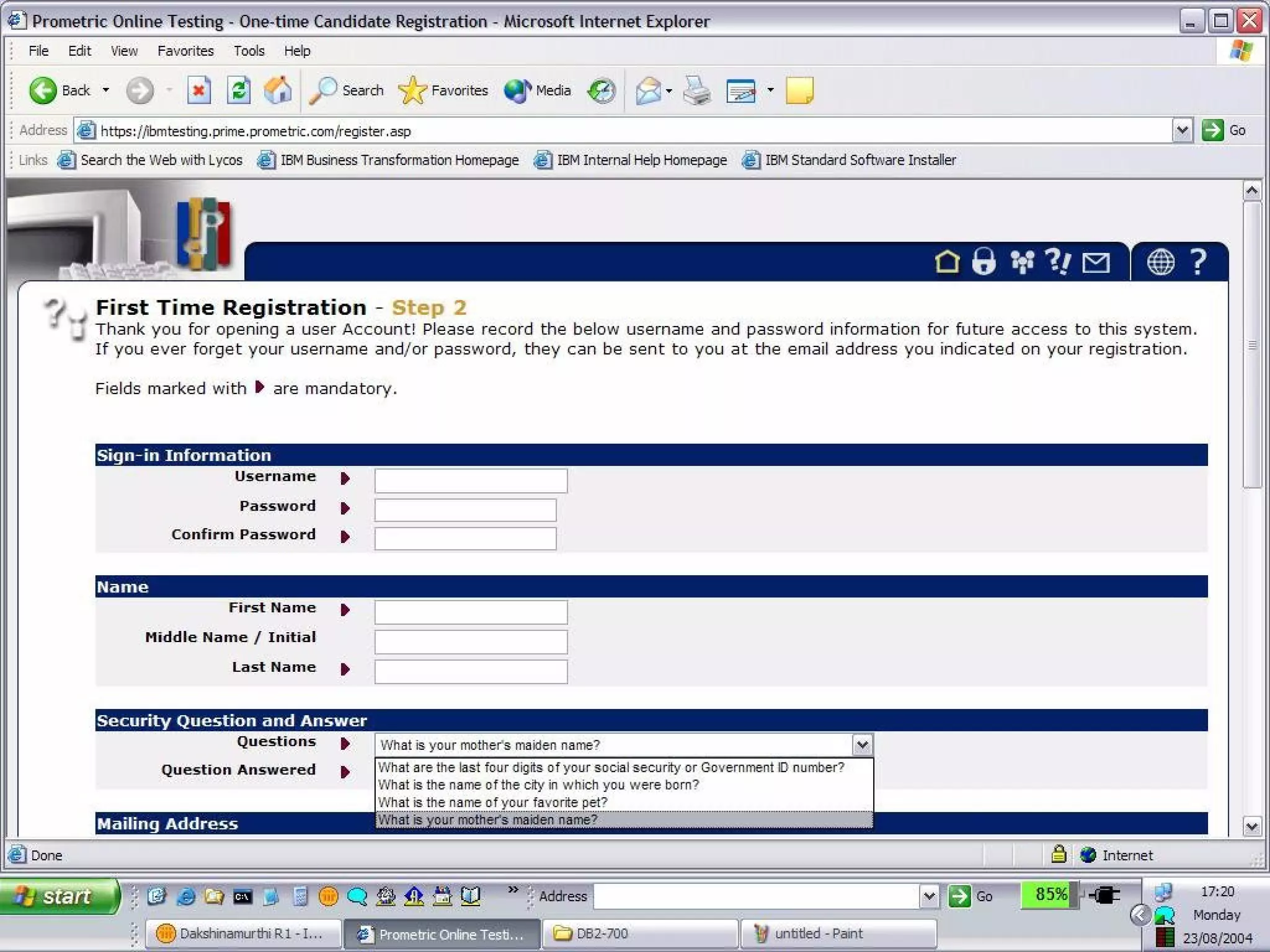Click the padlock icon in blue header
The height and width of the screenshot is (952, 1270).
(x=984, y=262)
